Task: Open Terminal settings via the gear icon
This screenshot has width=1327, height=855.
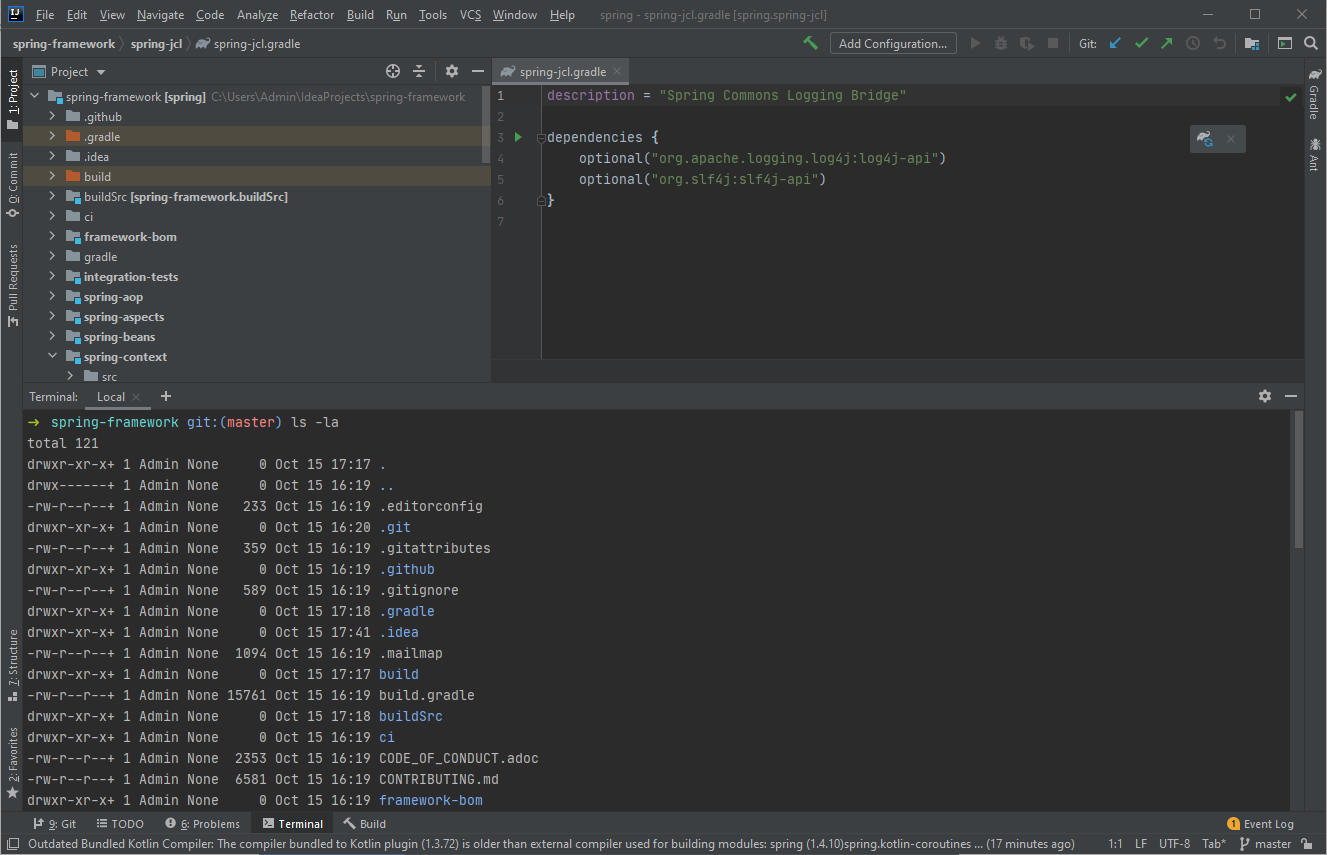Action: (x=1265, y=396)
